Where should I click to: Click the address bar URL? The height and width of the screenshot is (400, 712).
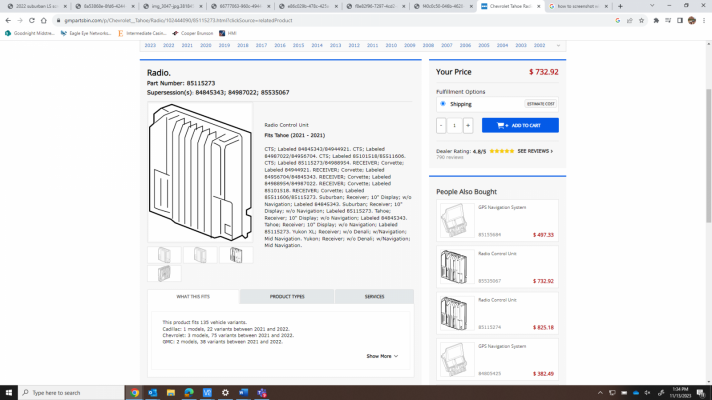[x=178, y=20]
